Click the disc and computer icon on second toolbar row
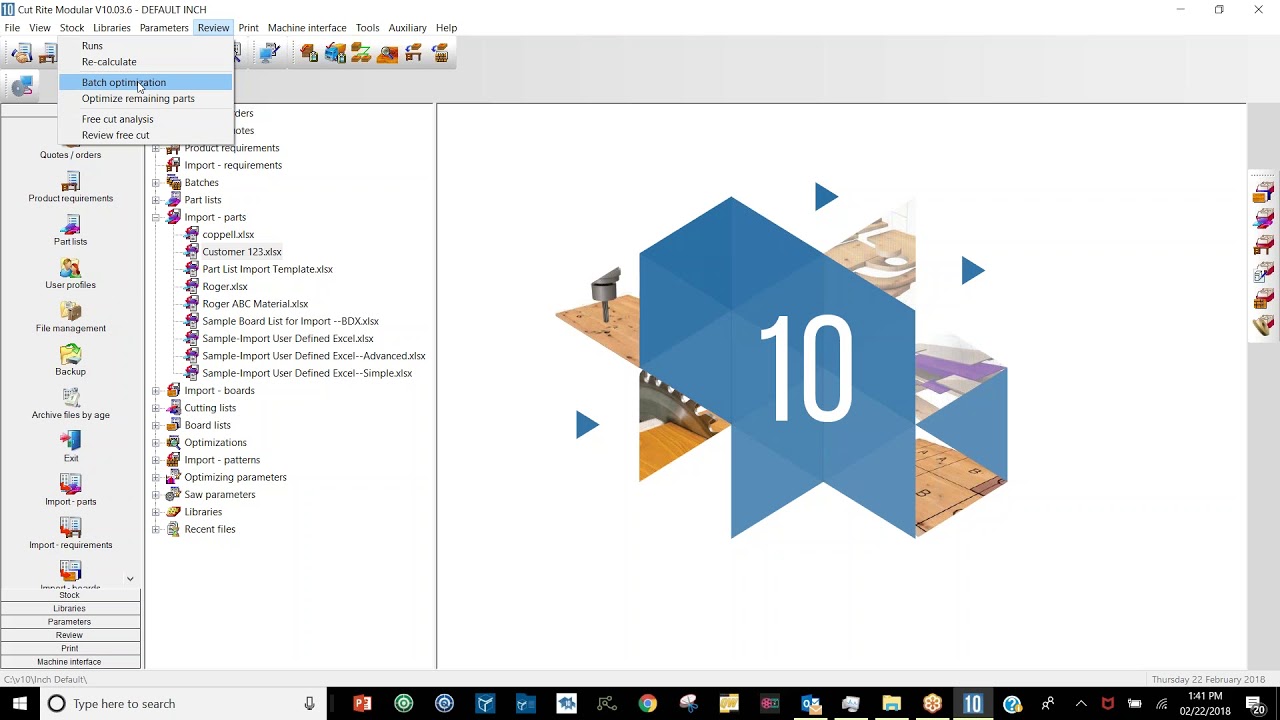 [x=22, y=86]
